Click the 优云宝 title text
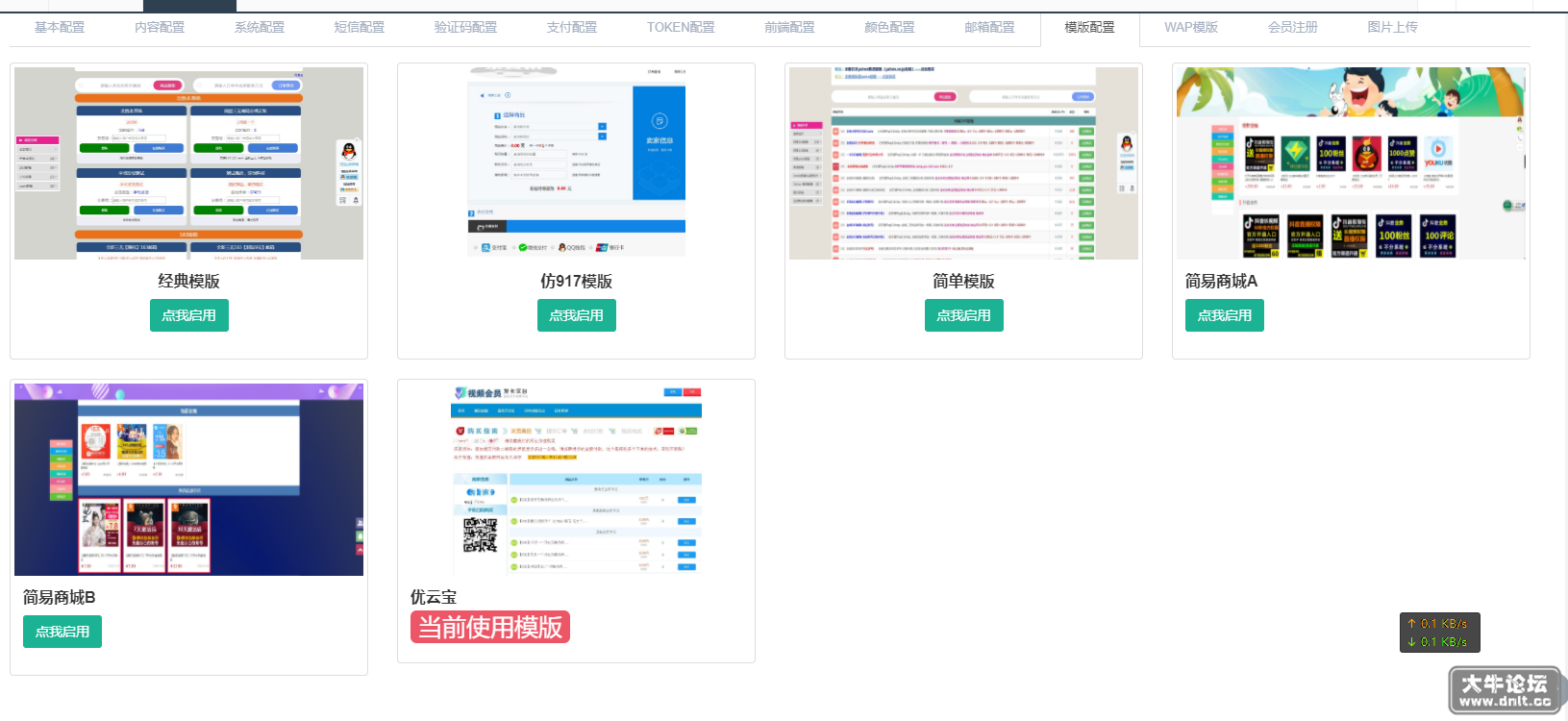This screenshot has height=721, width=1568. [x=434, y=598]
